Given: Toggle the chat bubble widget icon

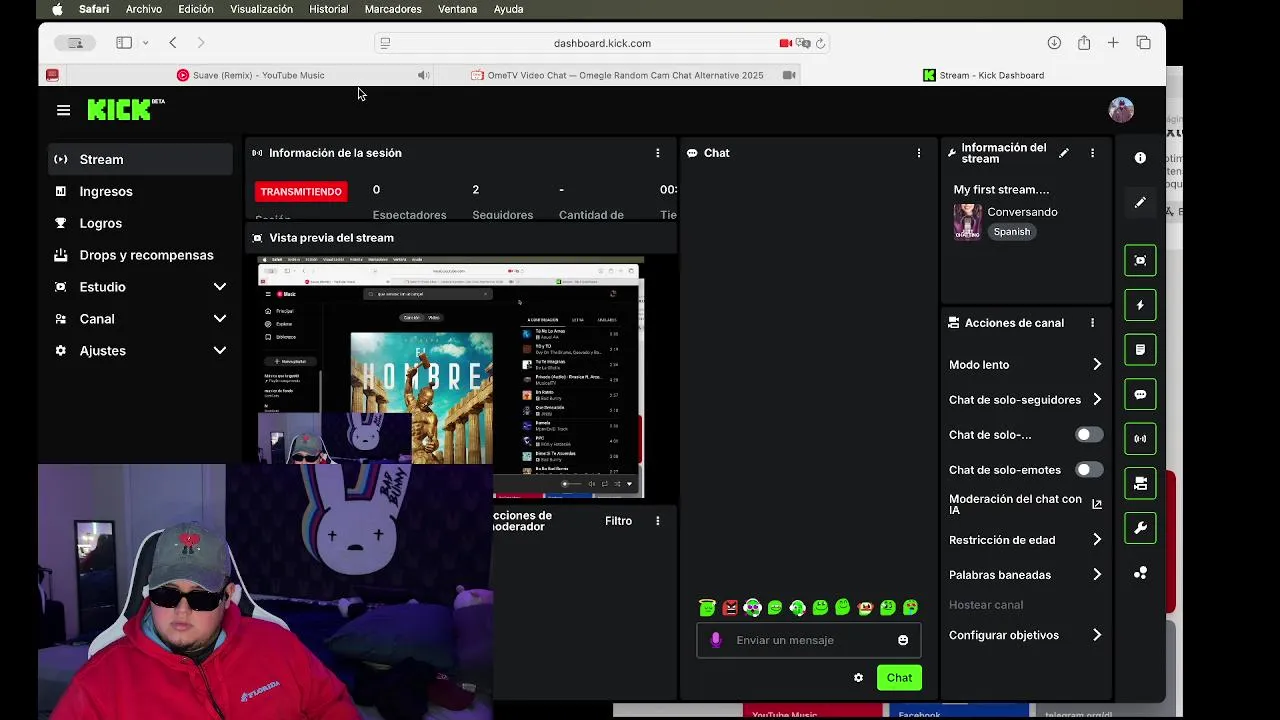Looking at the screenshot, I should tap(1140, 394).
